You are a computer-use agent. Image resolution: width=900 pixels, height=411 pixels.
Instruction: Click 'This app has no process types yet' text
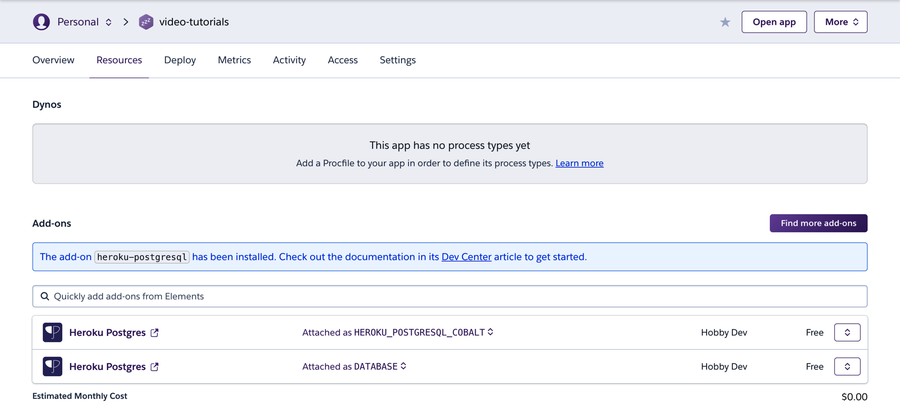pyautogui.click(x=449, y=146)
